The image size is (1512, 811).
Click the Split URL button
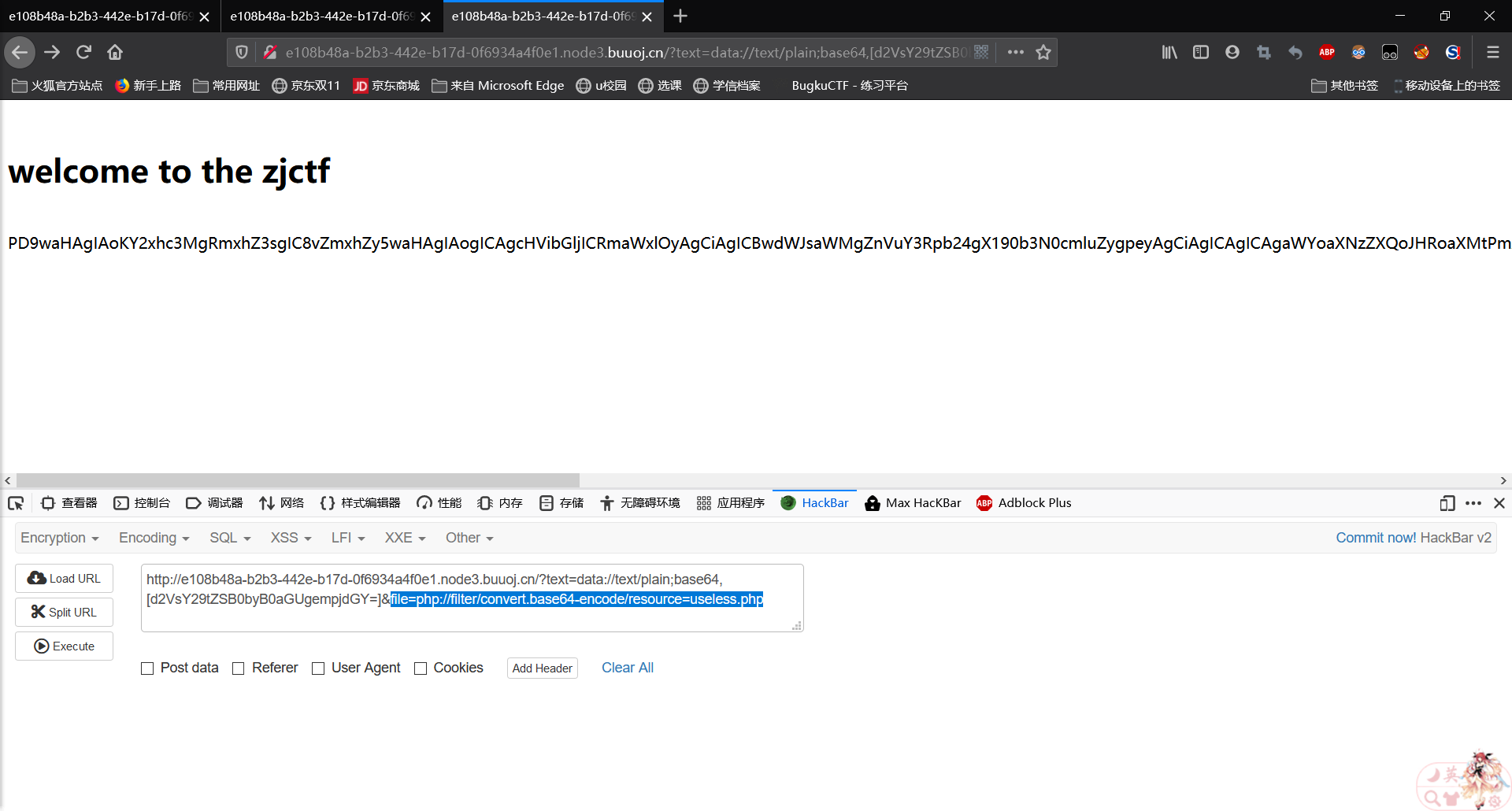coord(64,612)
